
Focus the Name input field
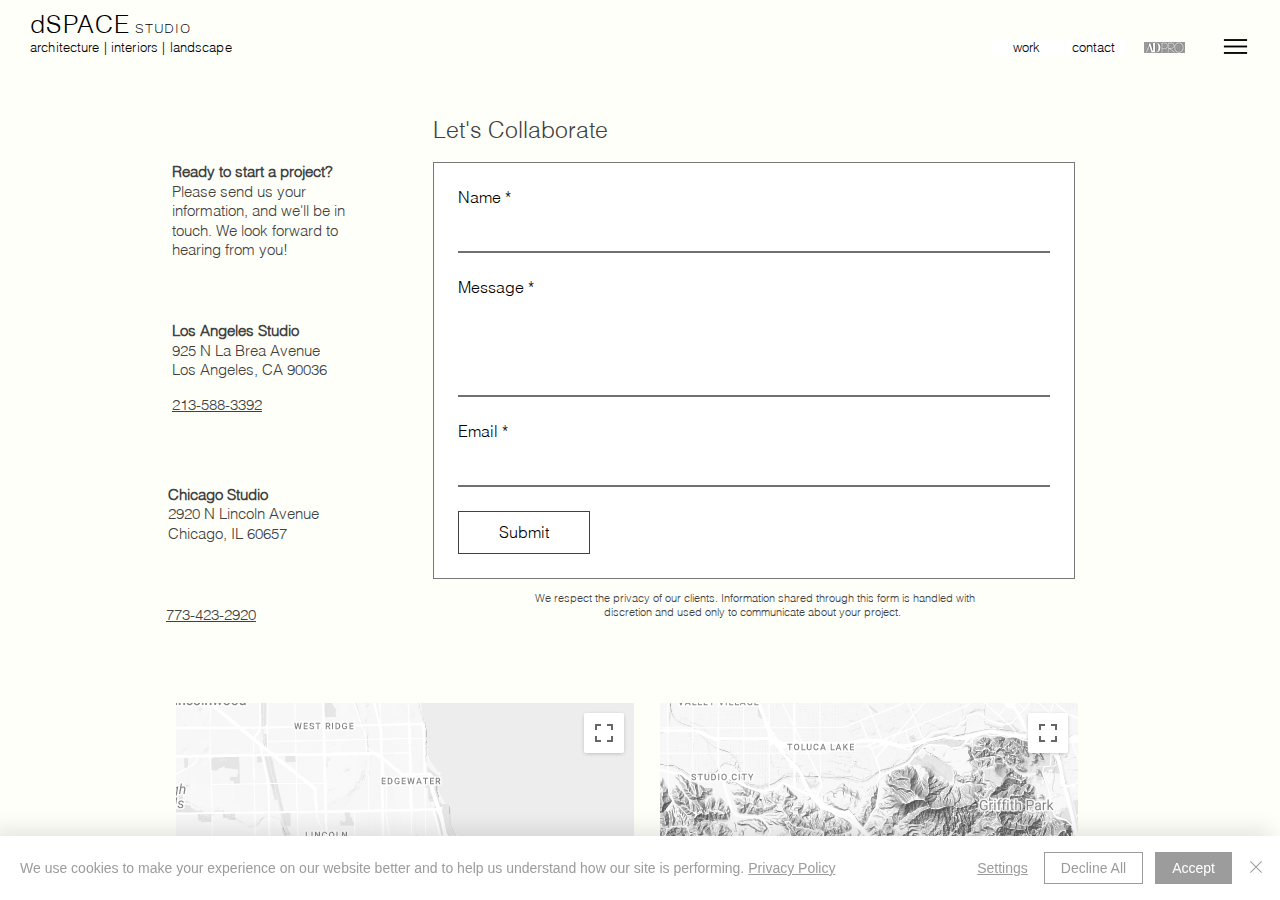(754, 233)
